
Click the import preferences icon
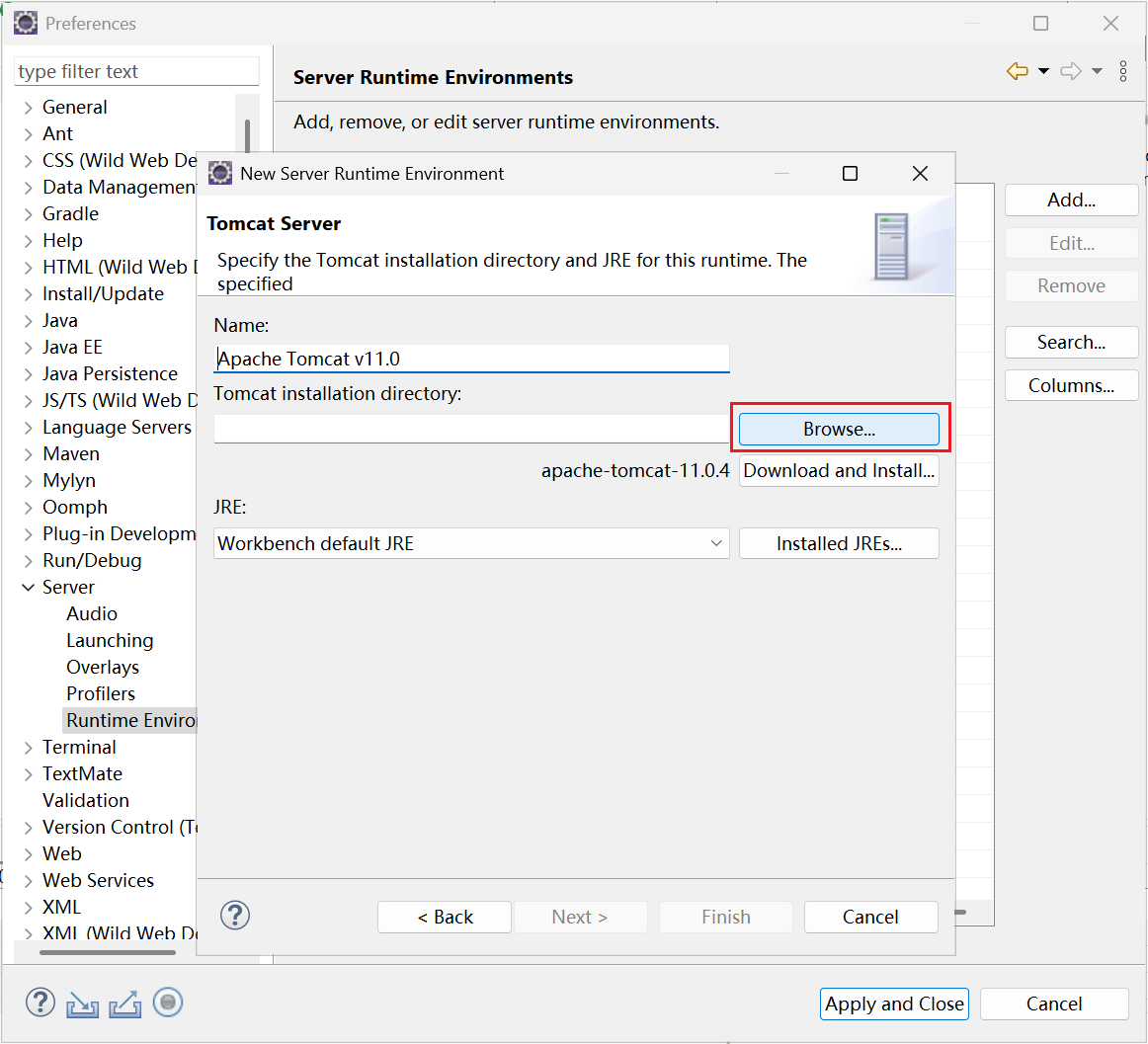pos(82,1004)
